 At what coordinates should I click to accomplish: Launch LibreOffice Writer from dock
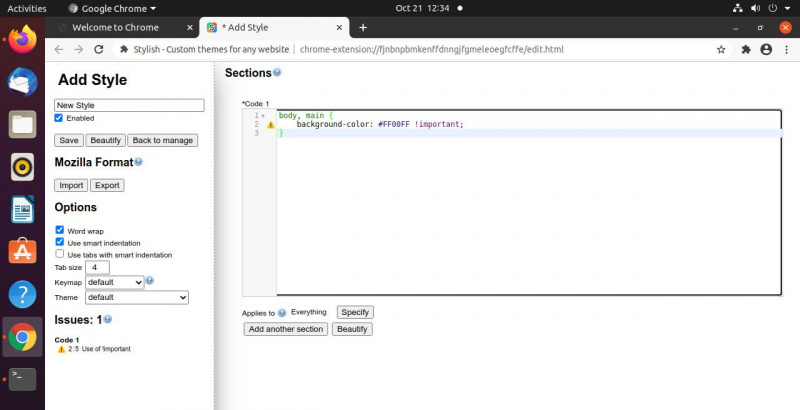tap(22, 209)
